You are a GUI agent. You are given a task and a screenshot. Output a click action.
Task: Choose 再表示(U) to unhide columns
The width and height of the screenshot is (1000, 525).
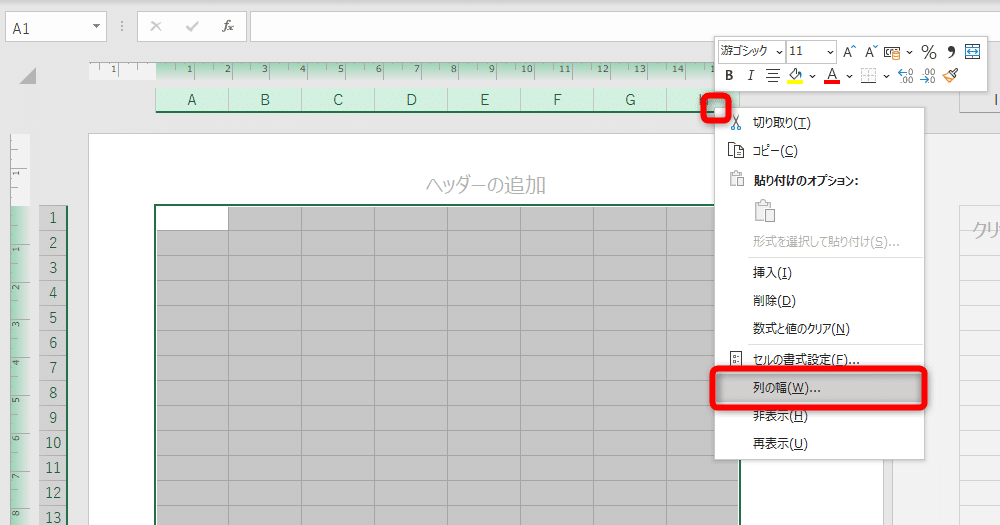pyautogui.click(x=820, y=443)
